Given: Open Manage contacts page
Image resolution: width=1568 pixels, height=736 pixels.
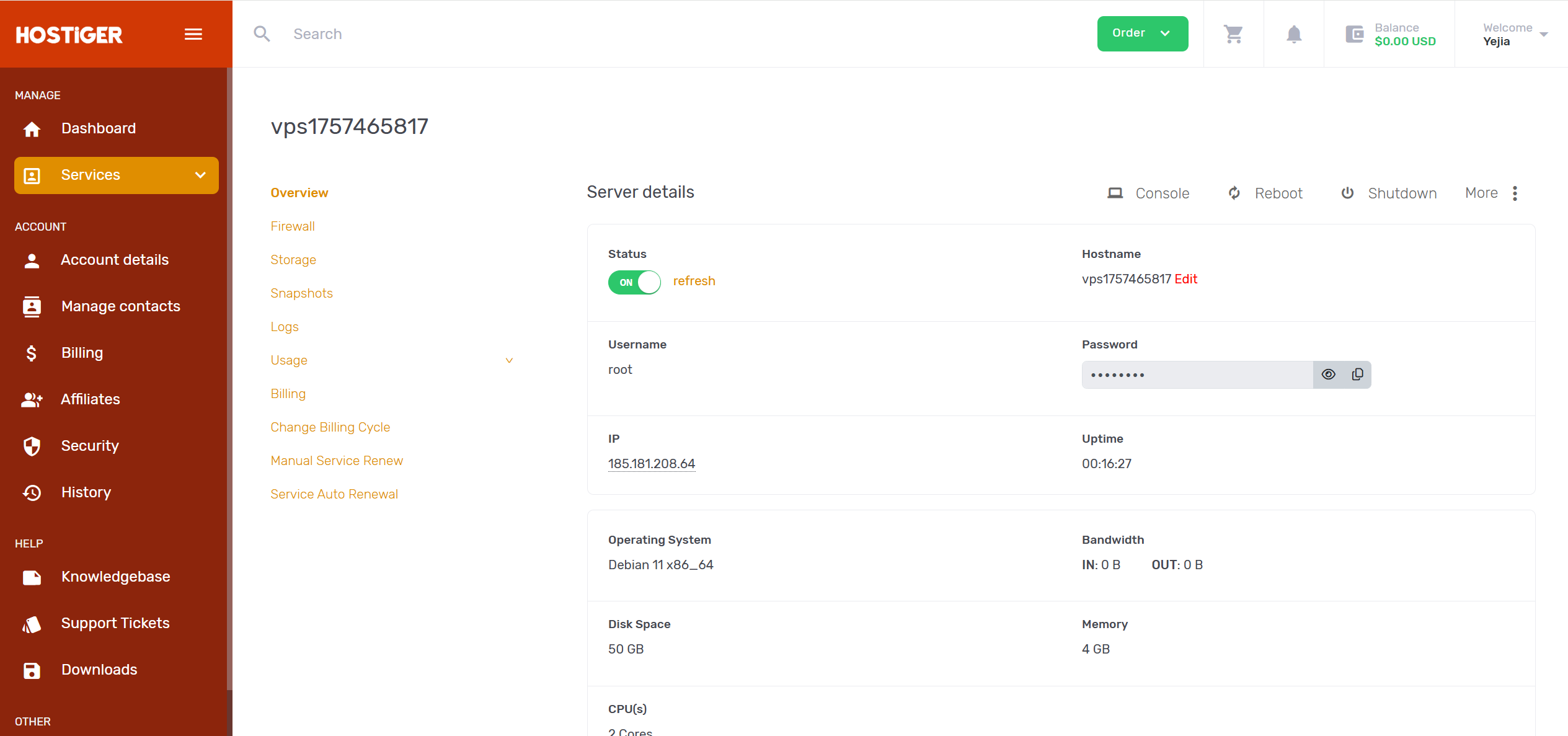Looking at the screenshot, I should [120, 306].
